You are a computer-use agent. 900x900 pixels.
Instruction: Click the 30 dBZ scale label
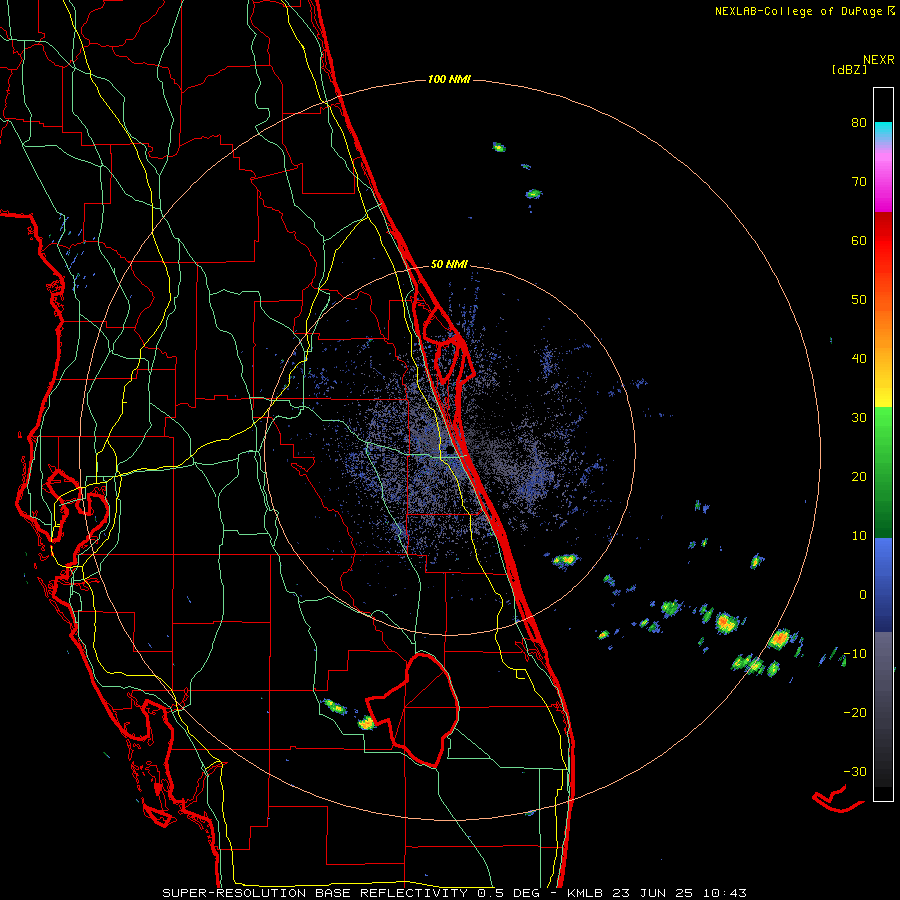(x=859, y=418)
